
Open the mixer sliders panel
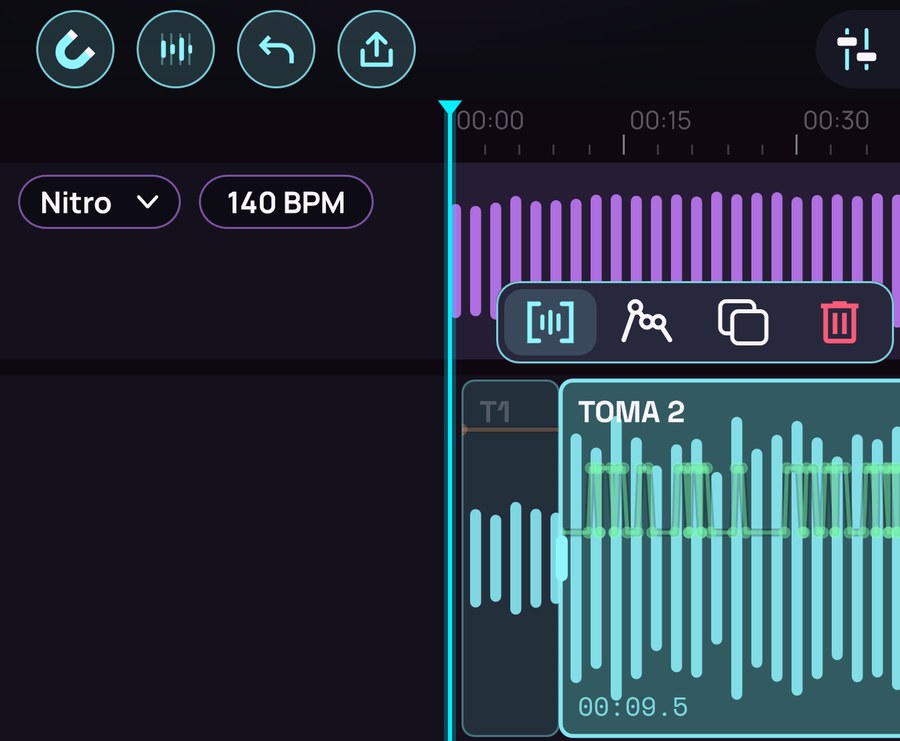pyautogui.click(x=857, y=49)
